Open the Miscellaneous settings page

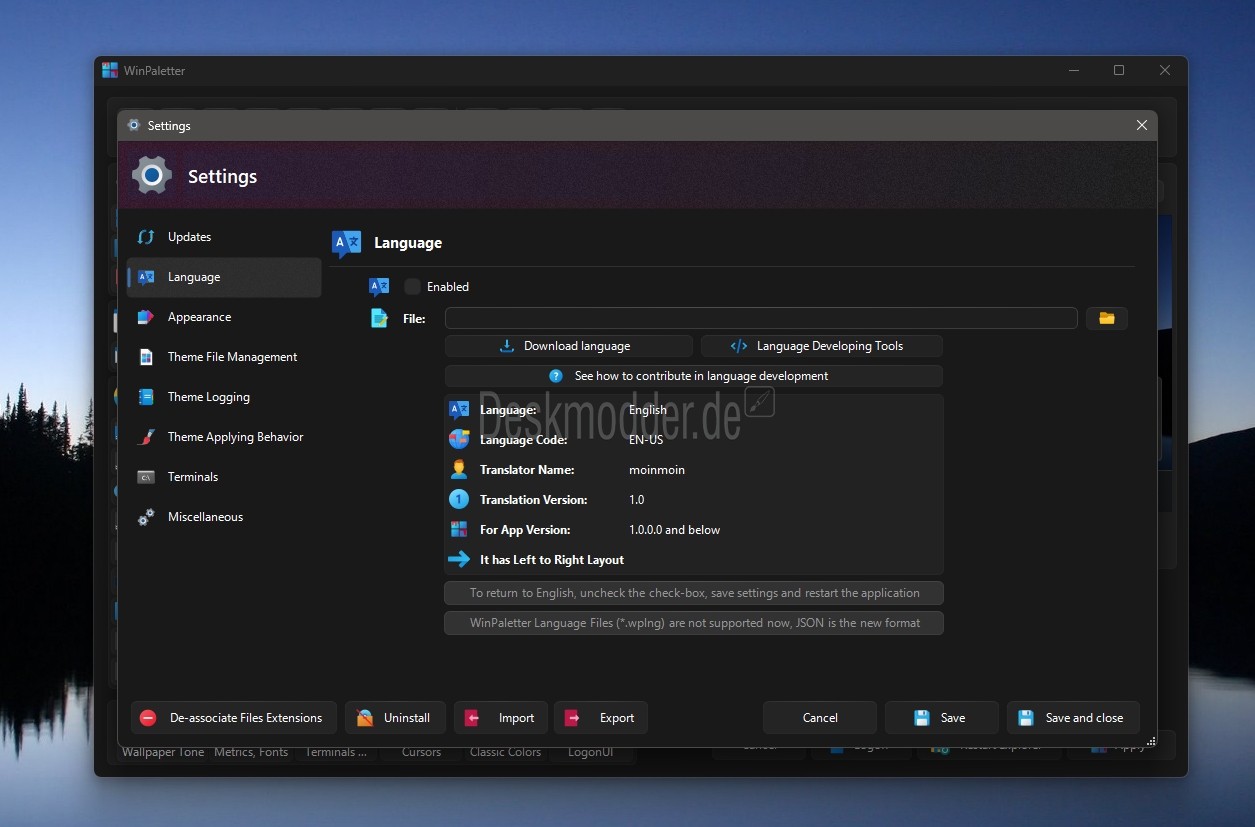(224, 517)
